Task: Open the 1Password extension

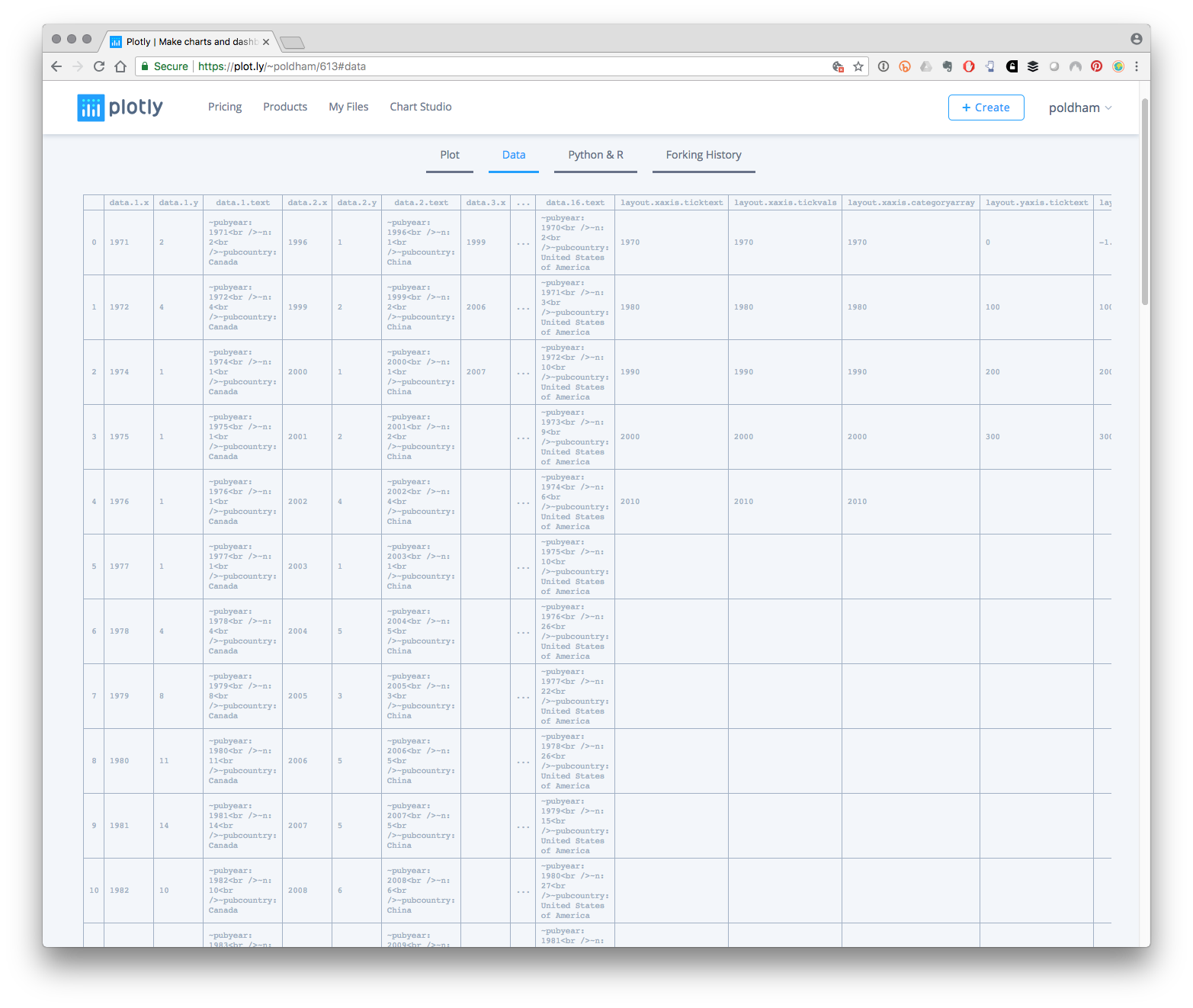Action: tap(884, 66)
